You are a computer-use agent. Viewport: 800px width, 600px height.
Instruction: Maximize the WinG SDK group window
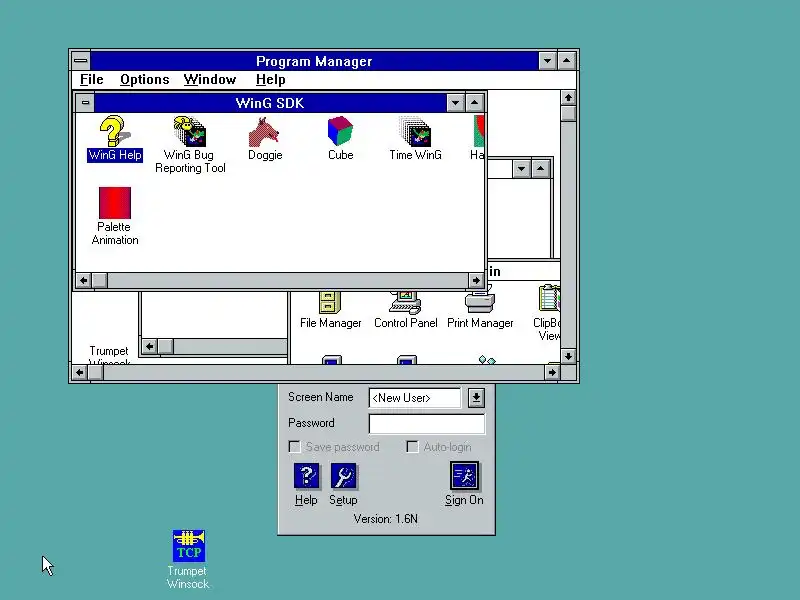coord(474,103)
